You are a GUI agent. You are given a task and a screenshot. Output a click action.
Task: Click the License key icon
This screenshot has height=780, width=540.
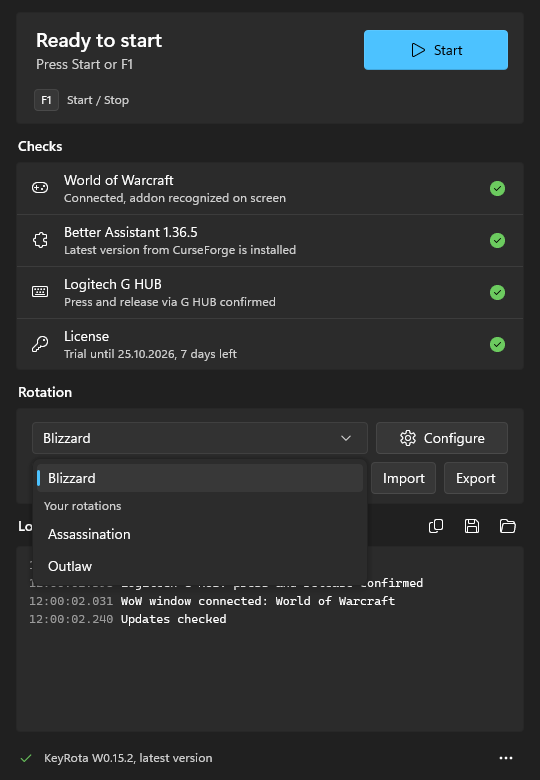pos(40,344)
